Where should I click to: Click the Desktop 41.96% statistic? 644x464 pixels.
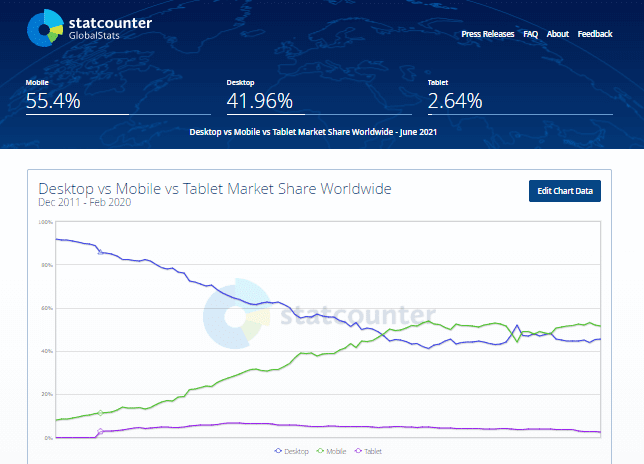click(259, 100)
